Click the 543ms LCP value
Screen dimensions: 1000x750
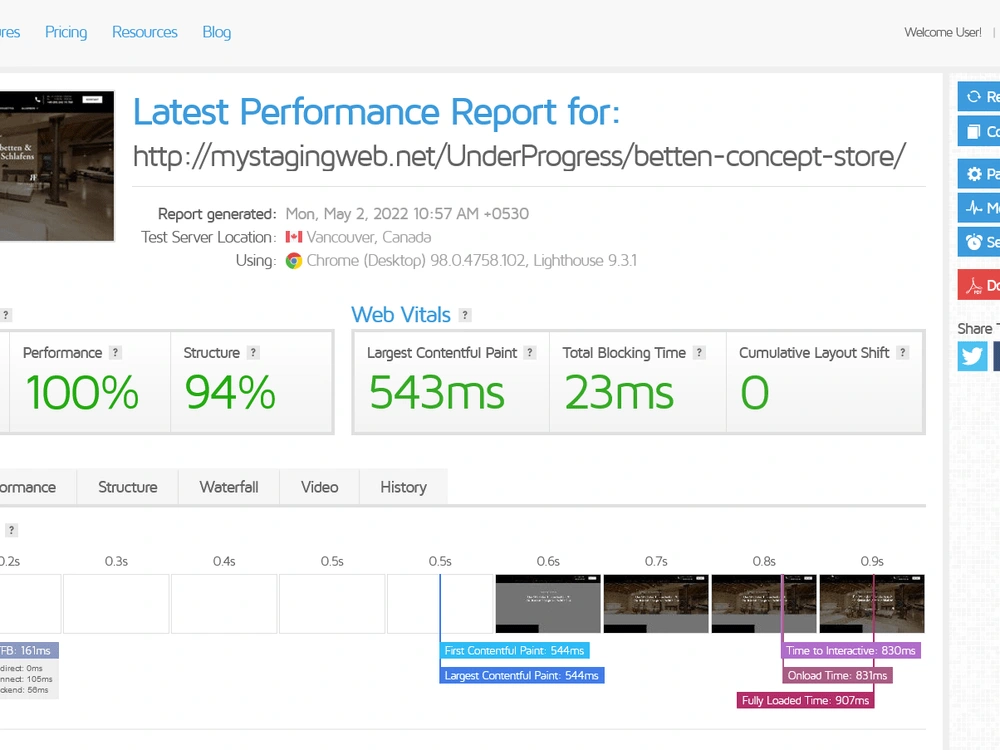[437, 392]
